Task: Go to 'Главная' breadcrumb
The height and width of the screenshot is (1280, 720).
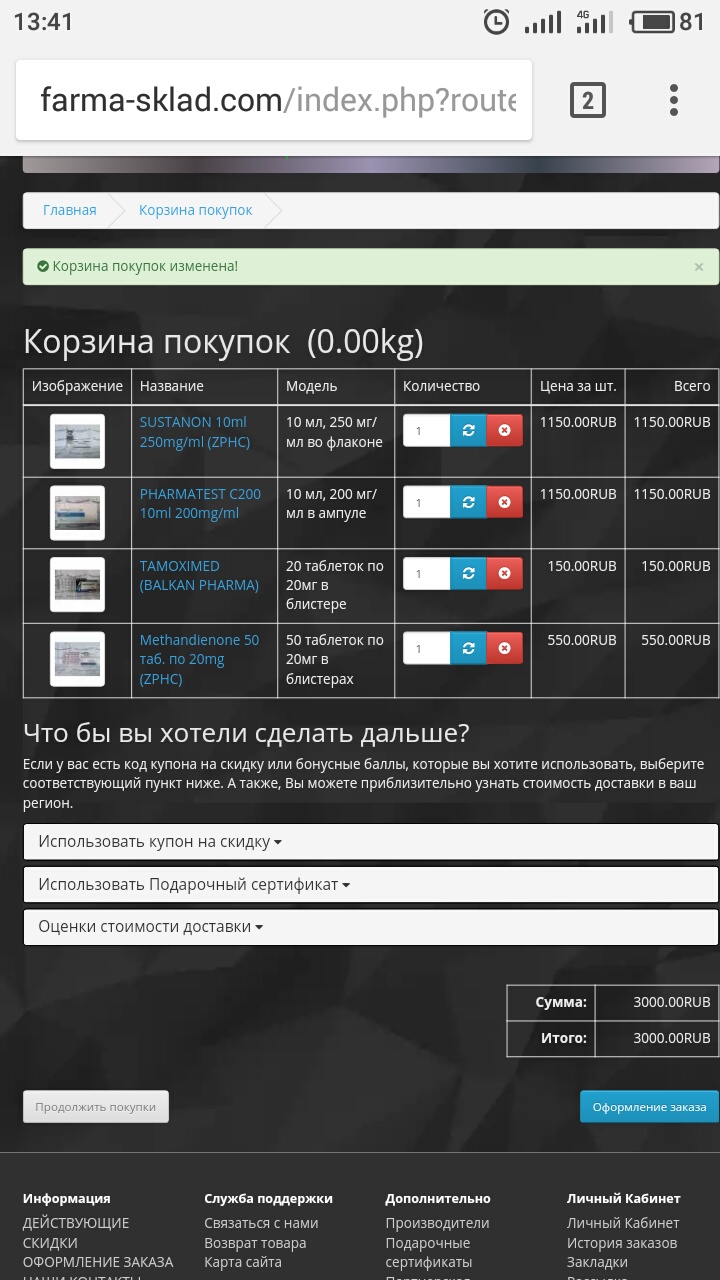Action: [69, 210]
